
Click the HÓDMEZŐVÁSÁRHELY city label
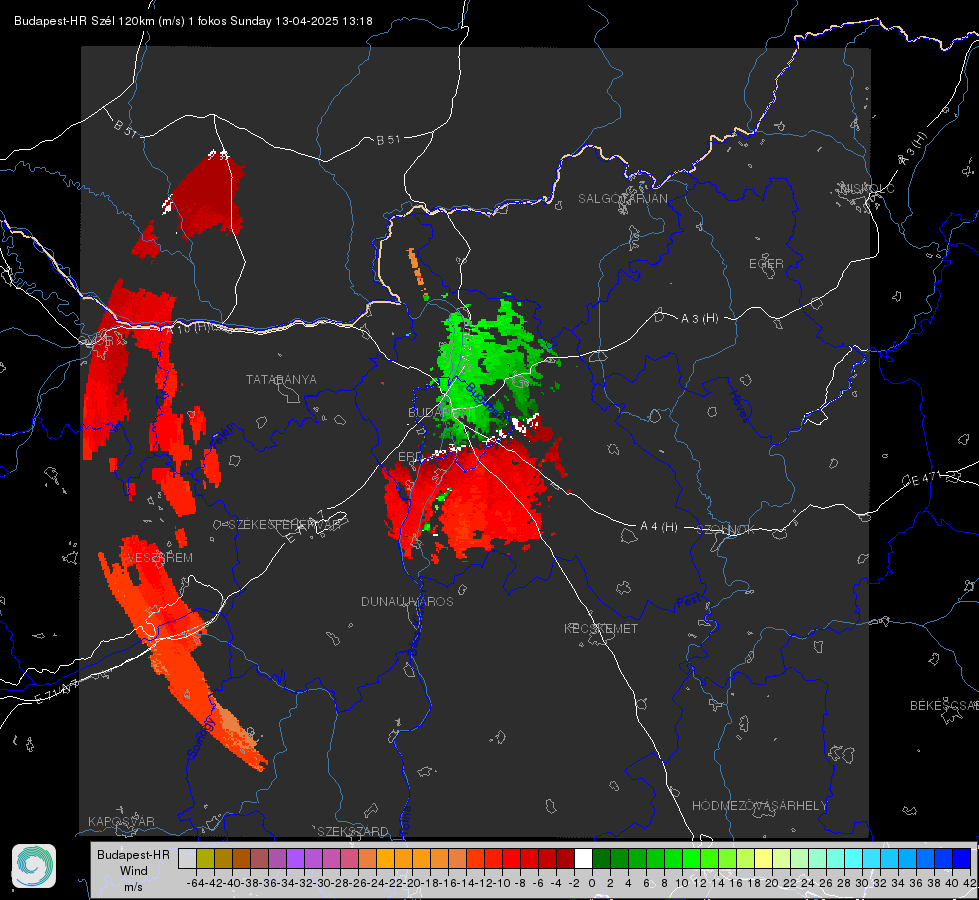tap(759, 806)
